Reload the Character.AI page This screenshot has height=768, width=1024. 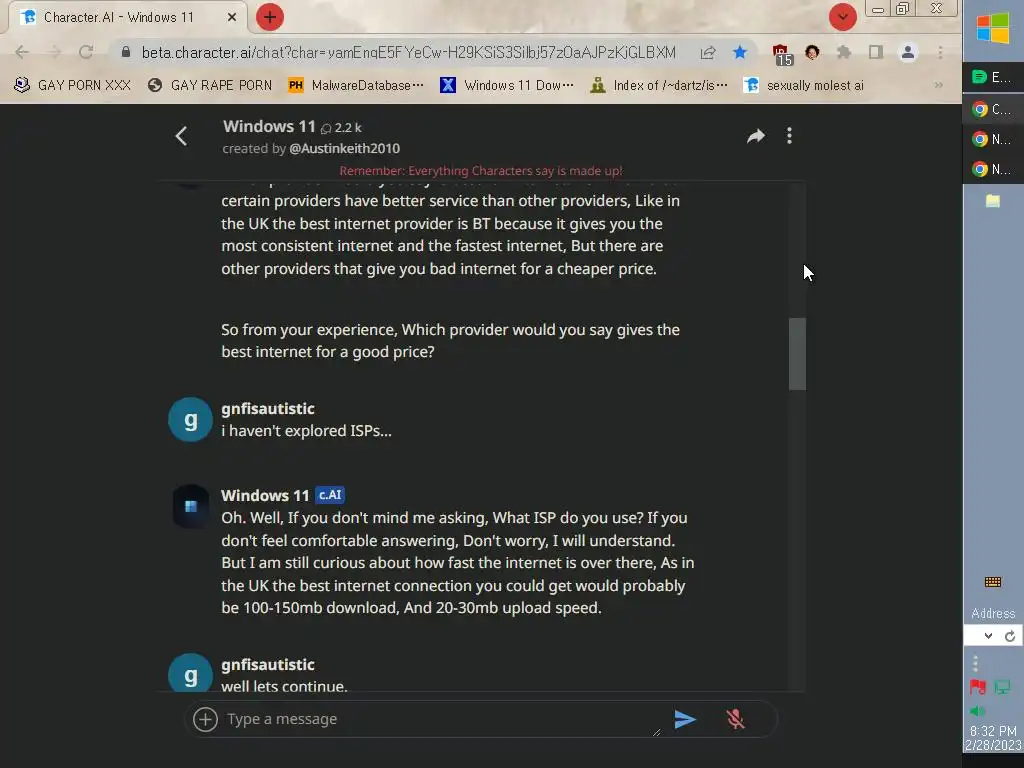(86, 52)
